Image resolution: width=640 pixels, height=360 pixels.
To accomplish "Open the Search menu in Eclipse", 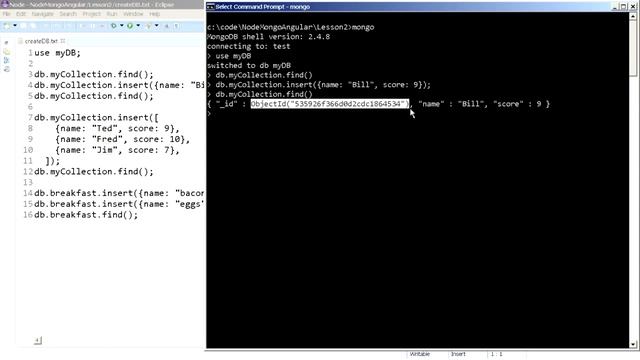I will (x=68, y=14).
